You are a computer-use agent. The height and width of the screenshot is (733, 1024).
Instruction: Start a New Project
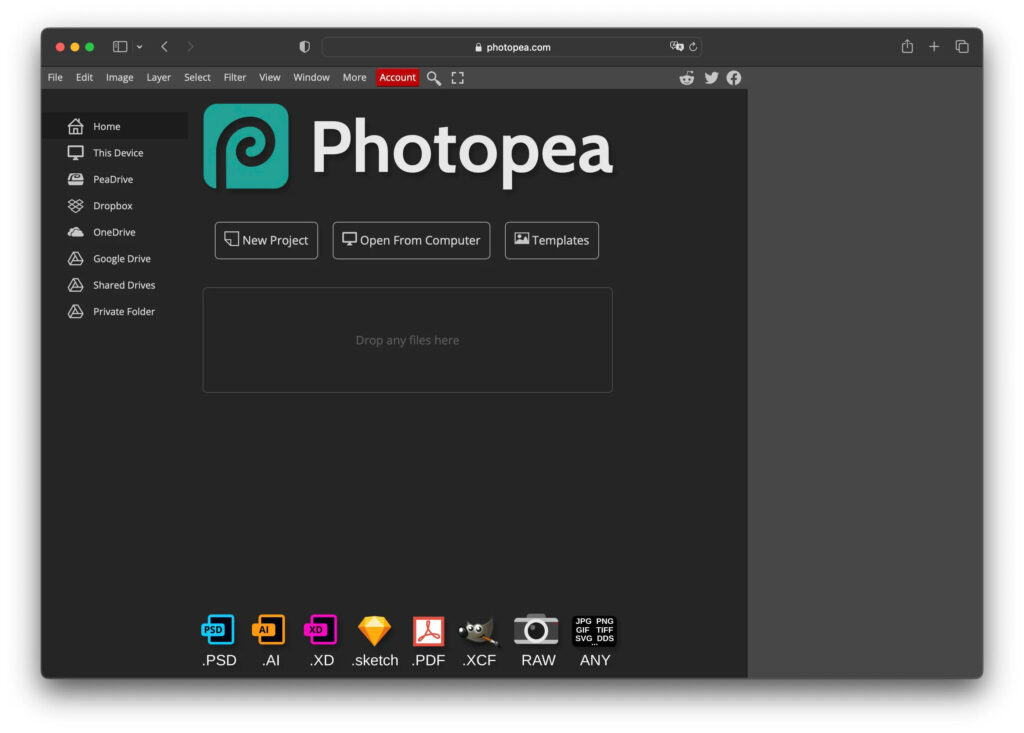266,240
